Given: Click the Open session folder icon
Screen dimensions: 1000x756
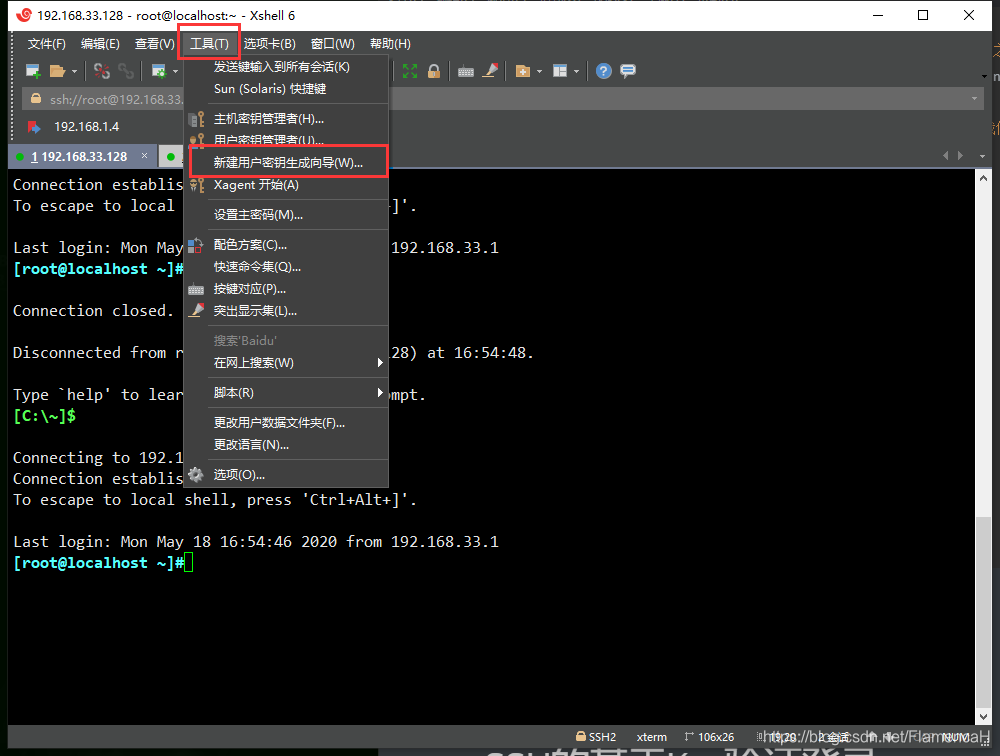Looking at the screenshot, I should (x=57, y=71).
